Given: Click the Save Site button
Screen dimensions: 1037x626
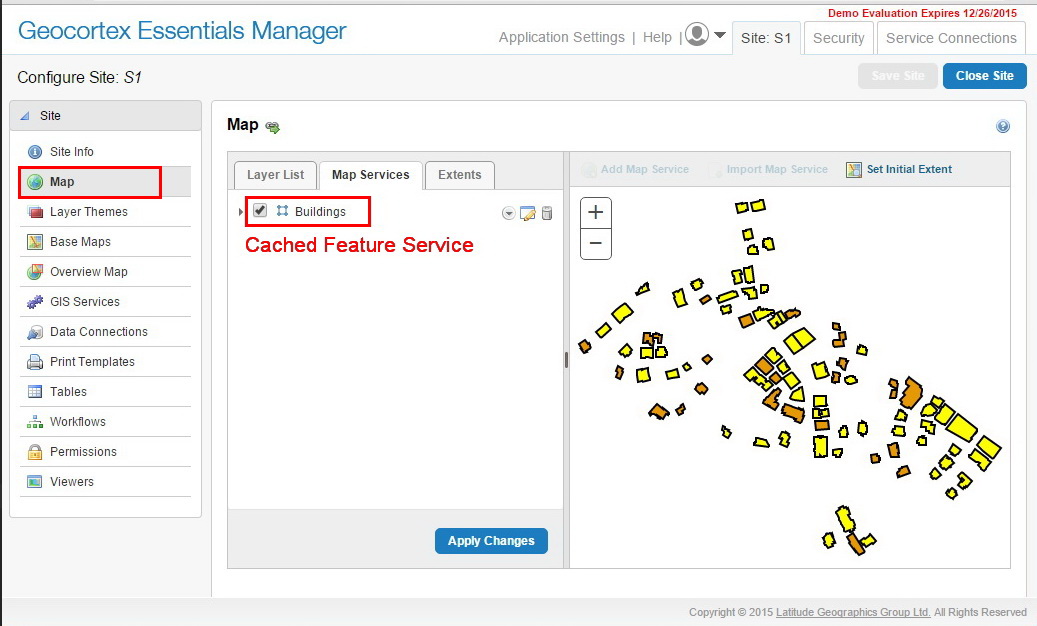Looking at the screenshot, I should [898, 76].
